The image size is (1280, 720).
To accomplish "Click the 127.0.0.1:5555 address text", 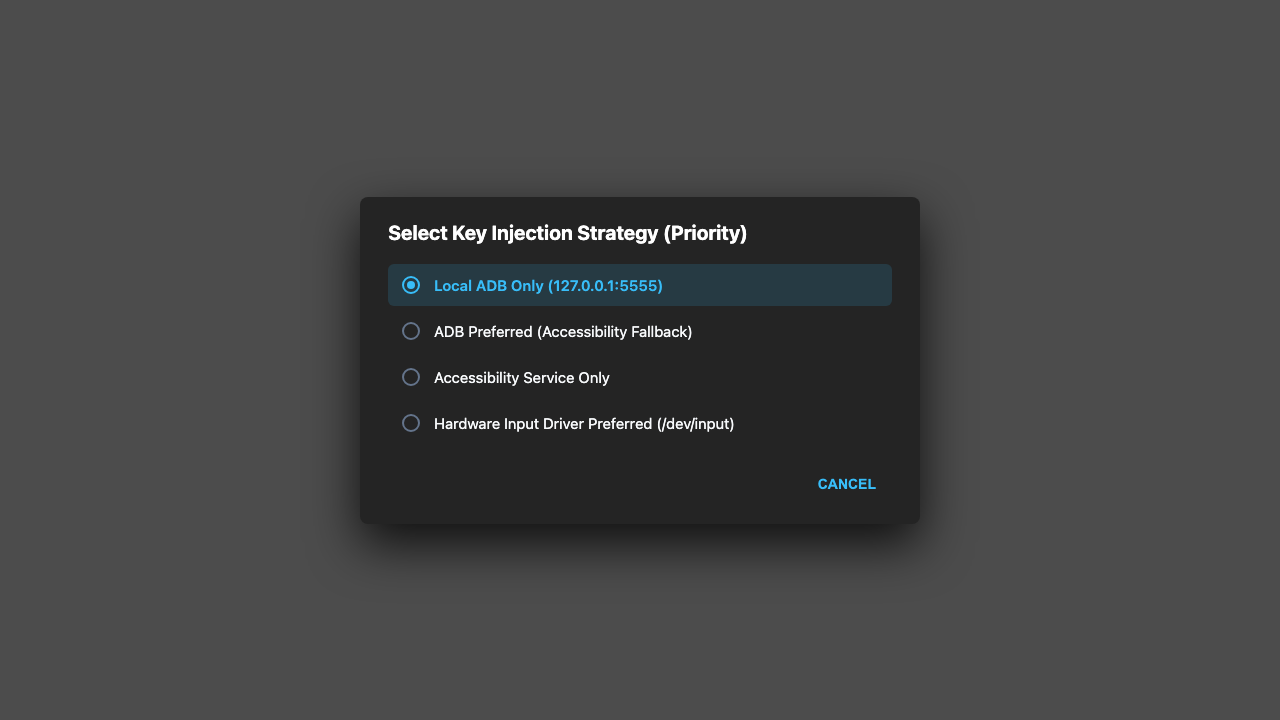I will pos(603,286).
